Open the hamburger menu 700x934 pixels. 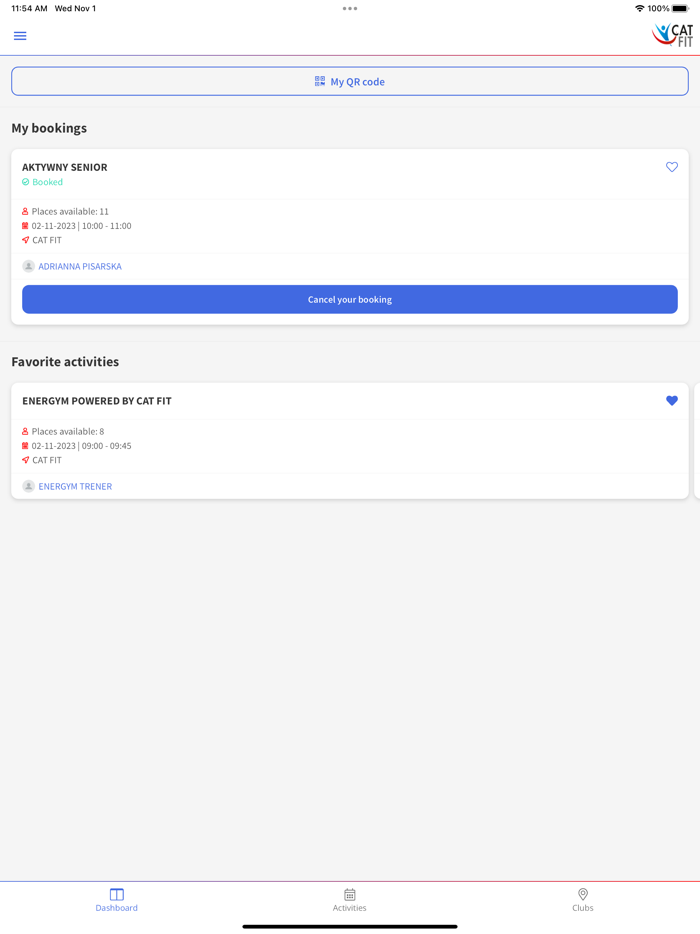20,36
